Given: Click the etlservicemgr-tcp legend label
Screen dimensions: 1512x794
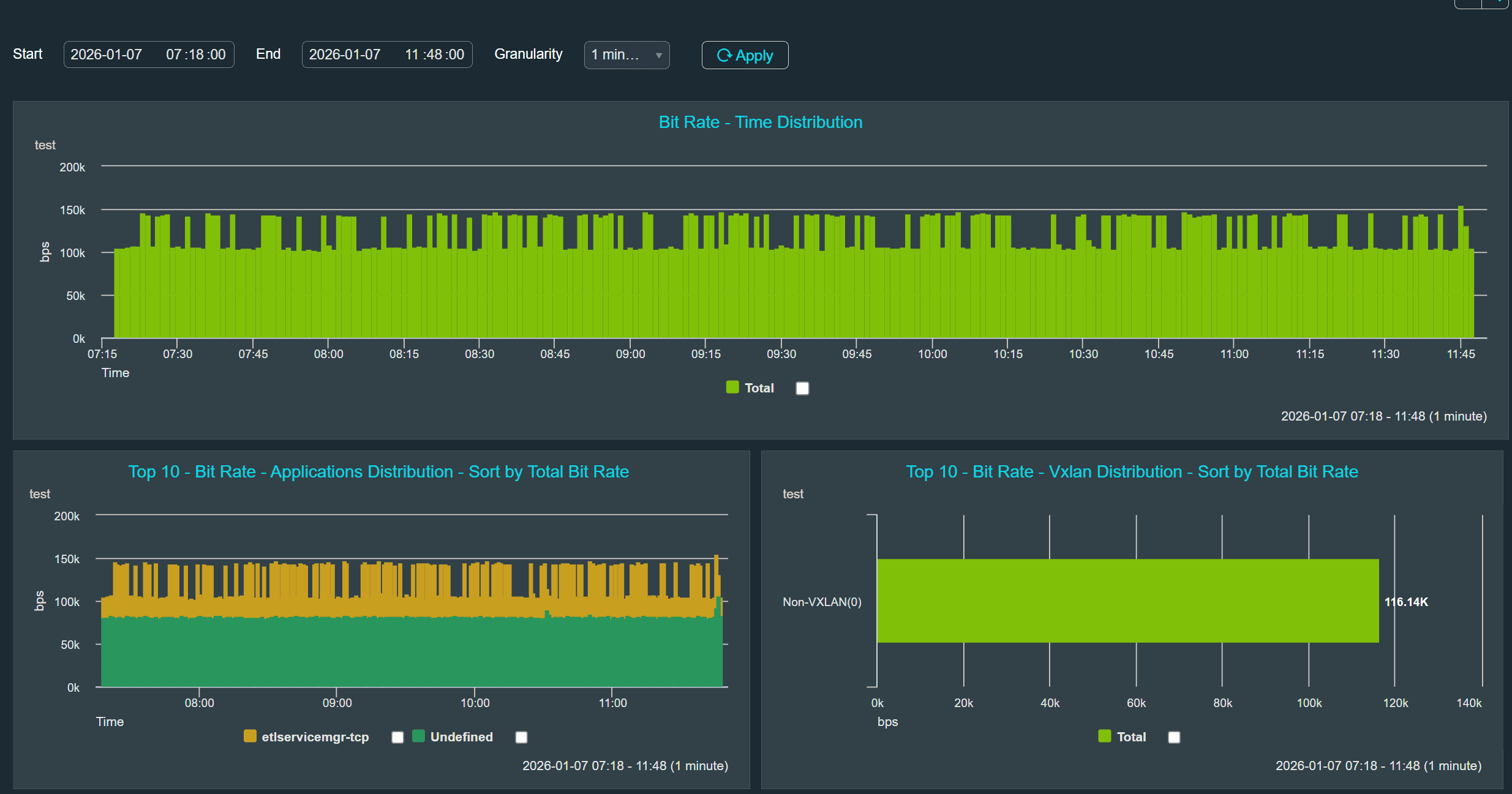Looking at the screenshot, I should [315, 736].
